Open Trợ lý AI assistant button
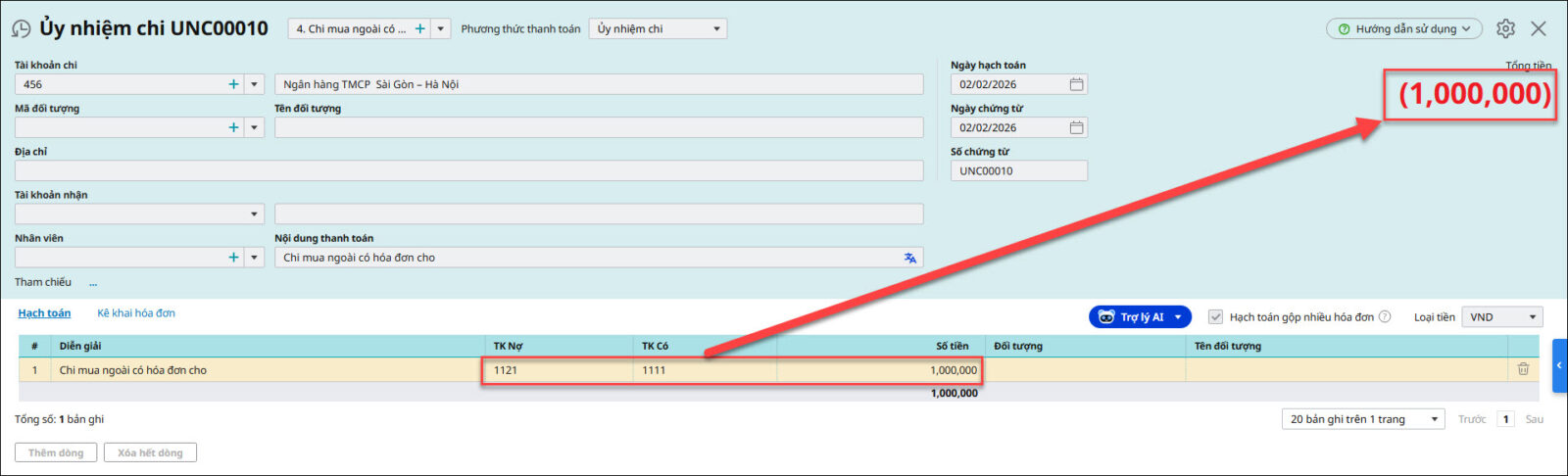The image size is (1568, 476). click(x=1140, y=317)
